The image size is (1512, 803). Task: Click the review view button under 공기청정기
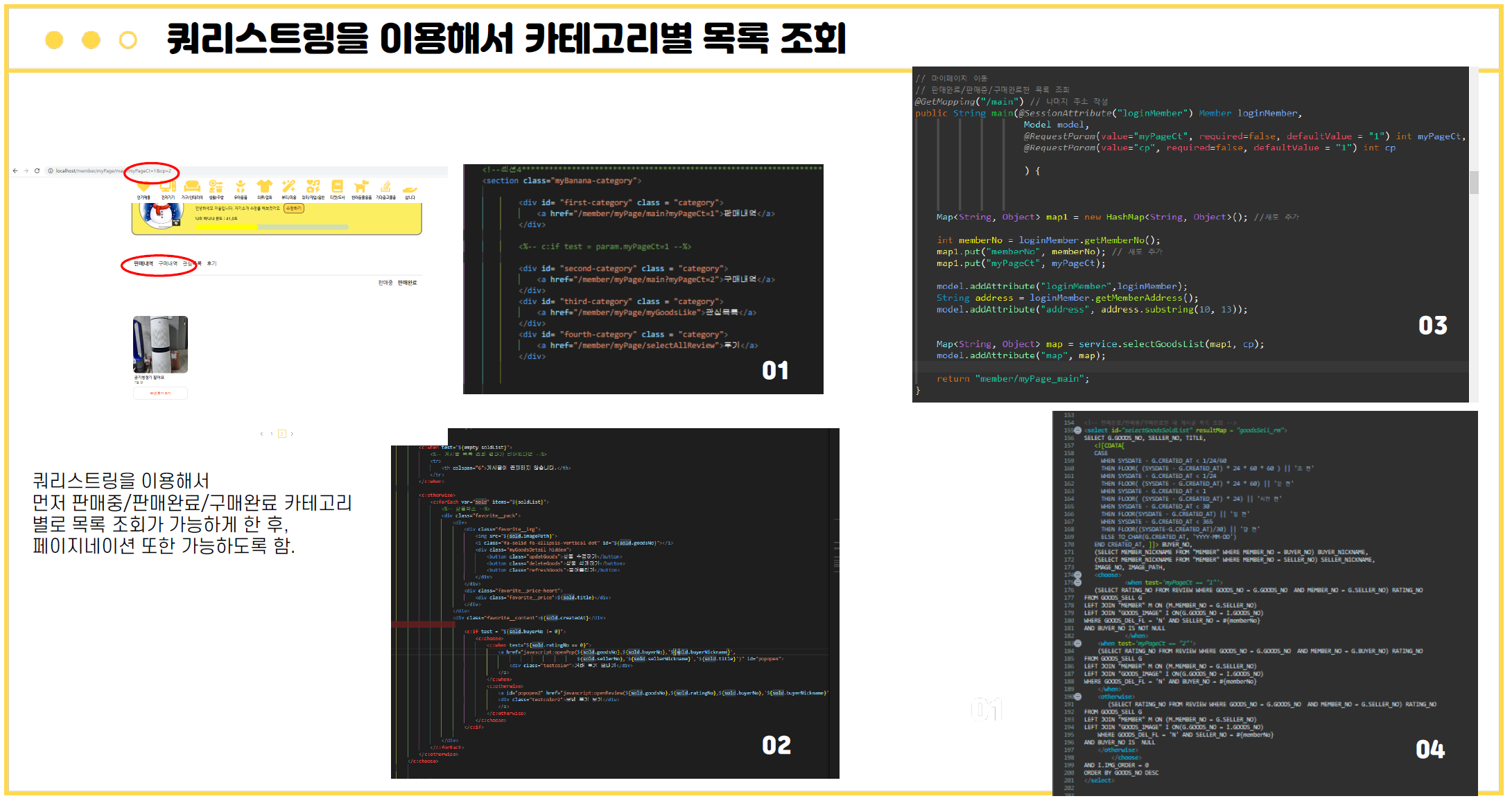160,393
